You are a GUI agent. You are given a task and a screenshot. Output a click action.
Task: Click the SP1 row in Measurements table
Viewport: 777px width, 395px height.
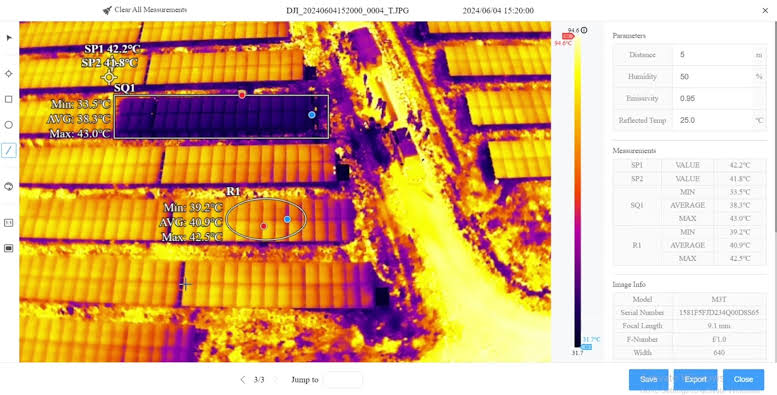pyautogui.click(x=689, y=165)
